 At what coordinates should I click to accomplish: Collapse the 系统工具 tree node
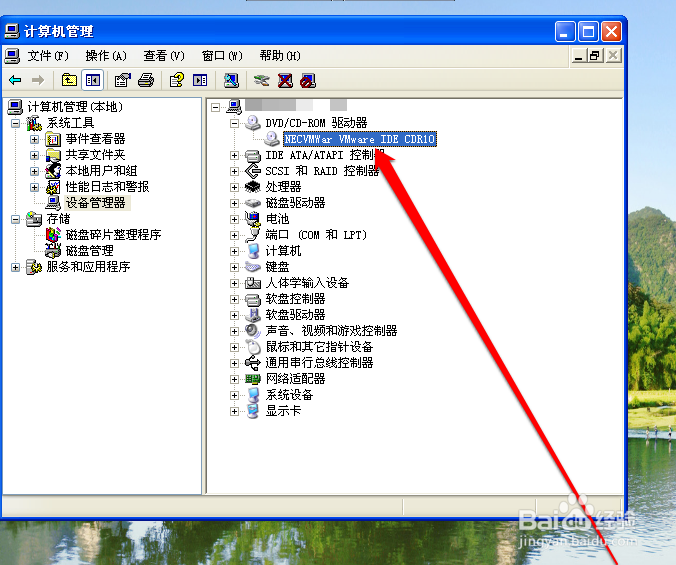pyautogui.click(x=16, y=124)
